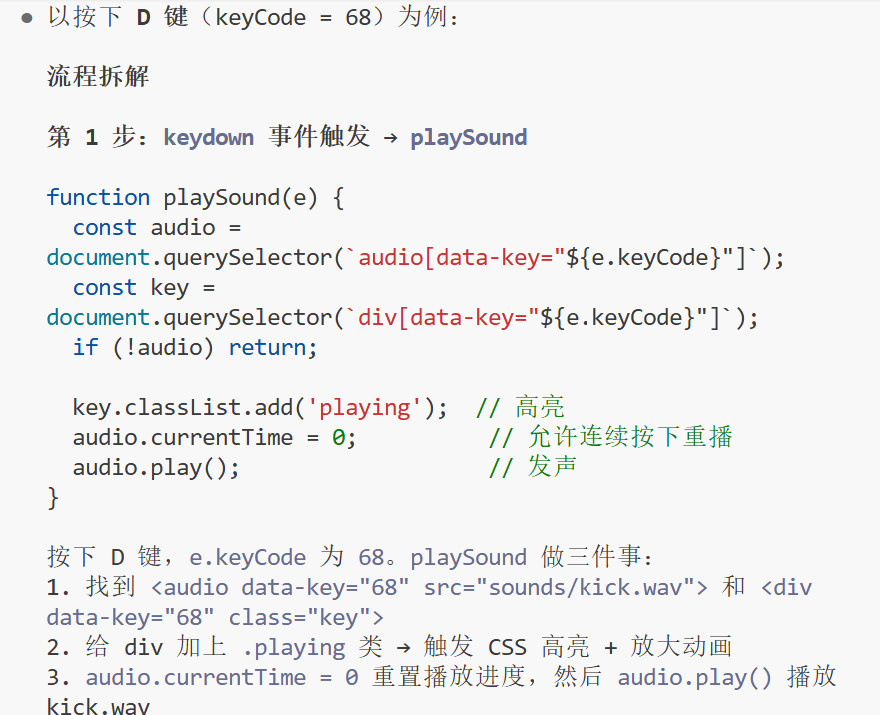Viewport: 880px width, 715px height.
Task: Click the comment '// 高亮'
Action: click(520, 407)
